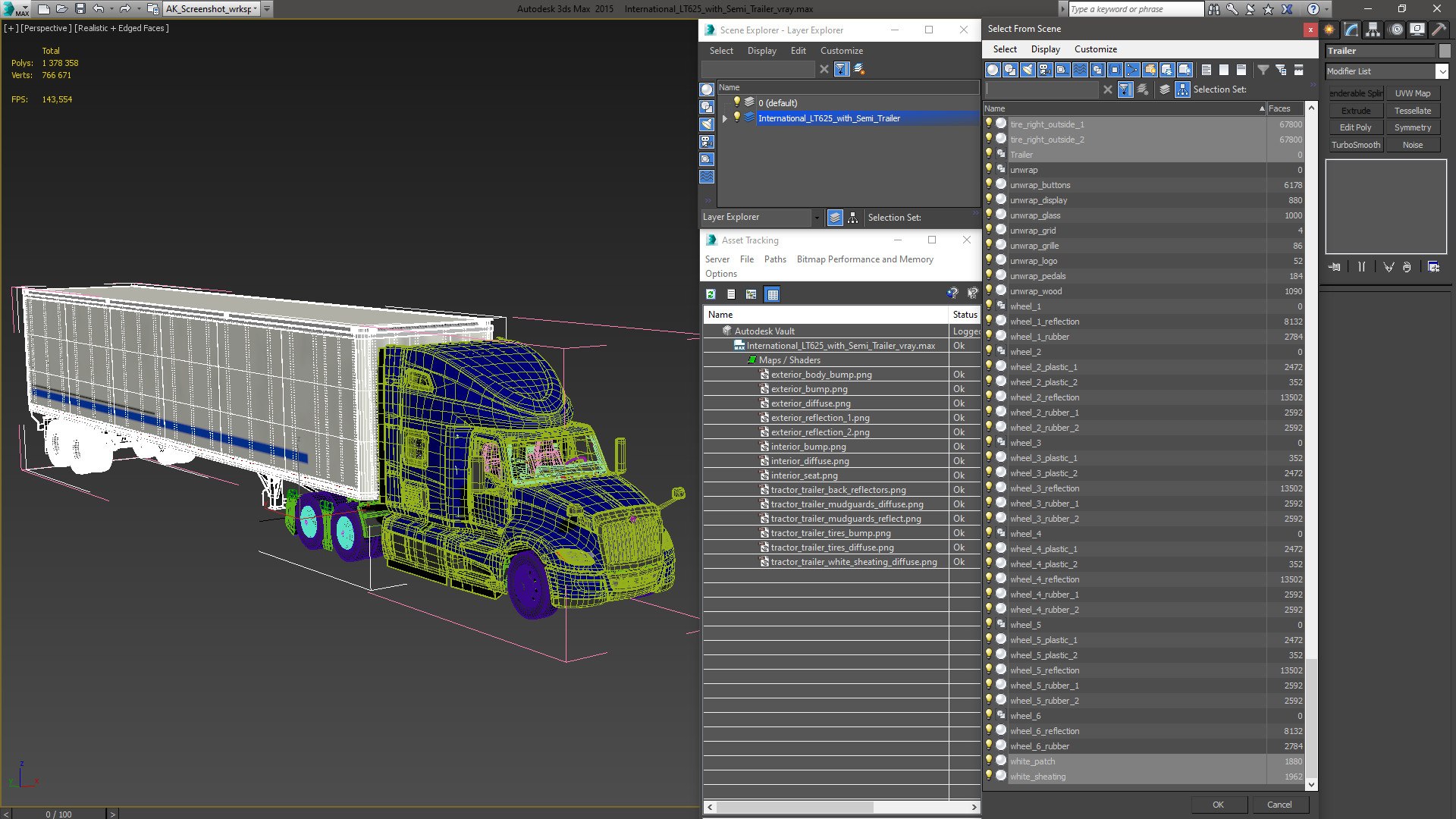Screen dimensions: 1456x819
Task: Open Redo history dropdown arrow
Action: point(139,9)
